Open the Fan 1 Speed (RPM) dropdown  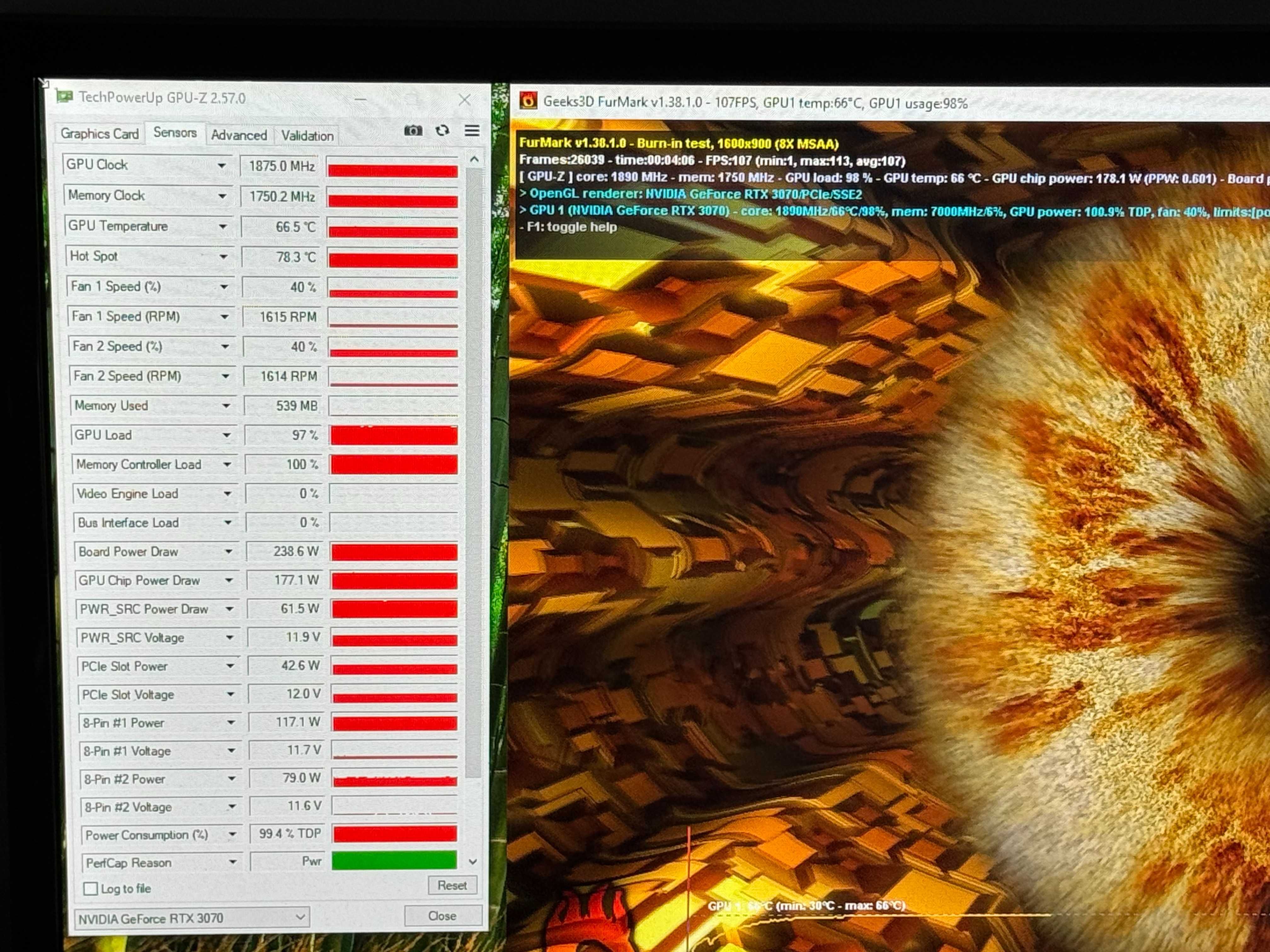tap(225, 317)
